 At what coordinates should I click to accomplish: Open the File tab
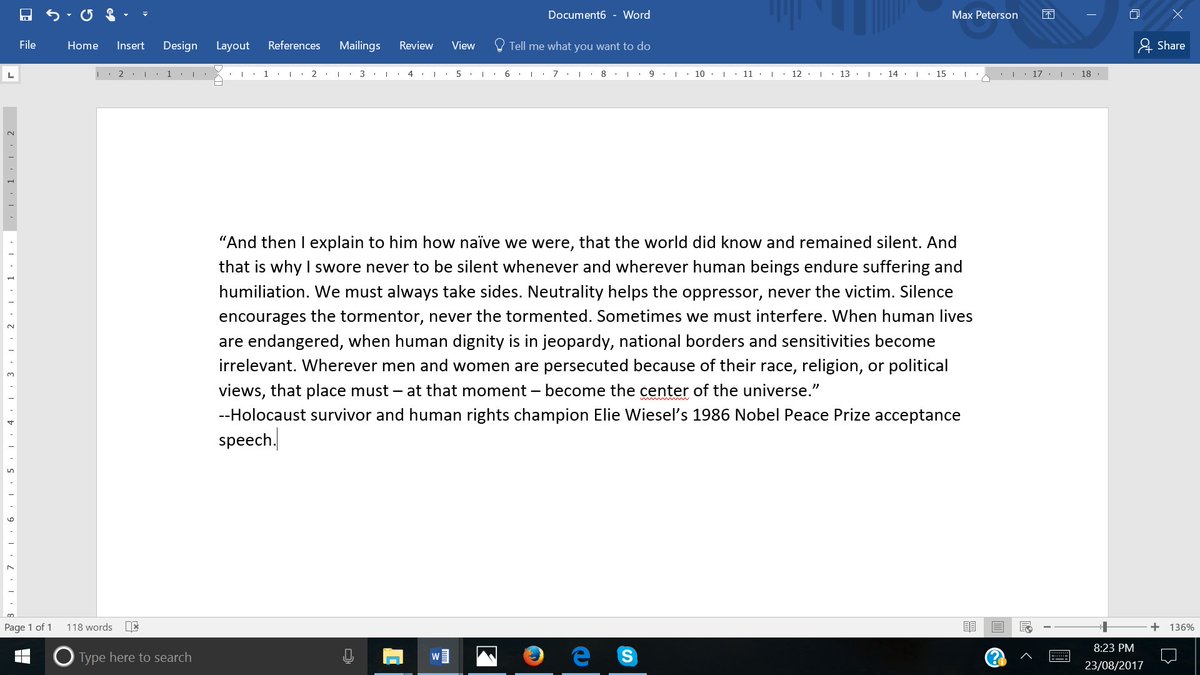point(28,45)
